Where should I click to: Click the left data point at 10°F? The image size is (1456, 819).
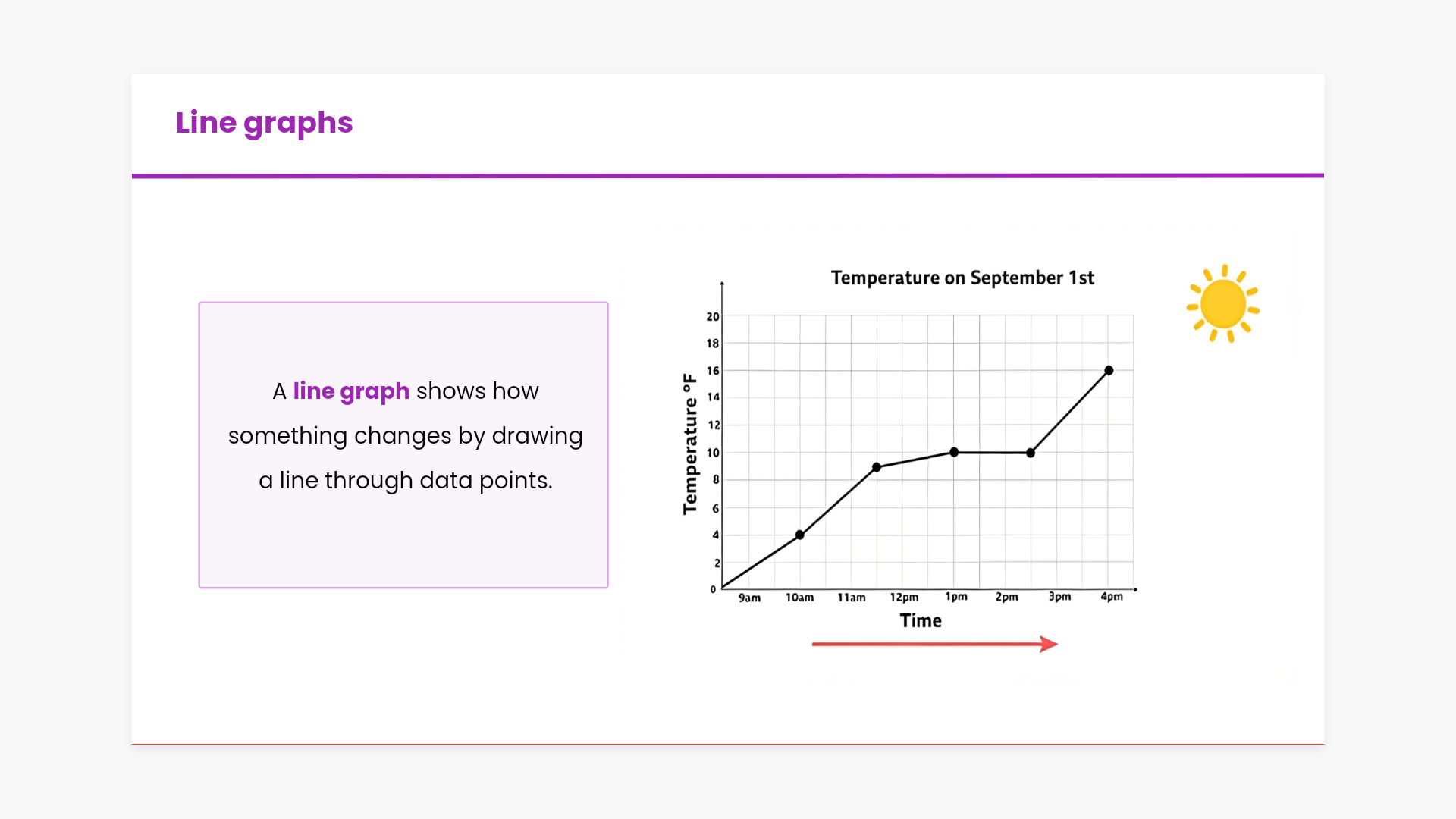click(x=954, y=452)
